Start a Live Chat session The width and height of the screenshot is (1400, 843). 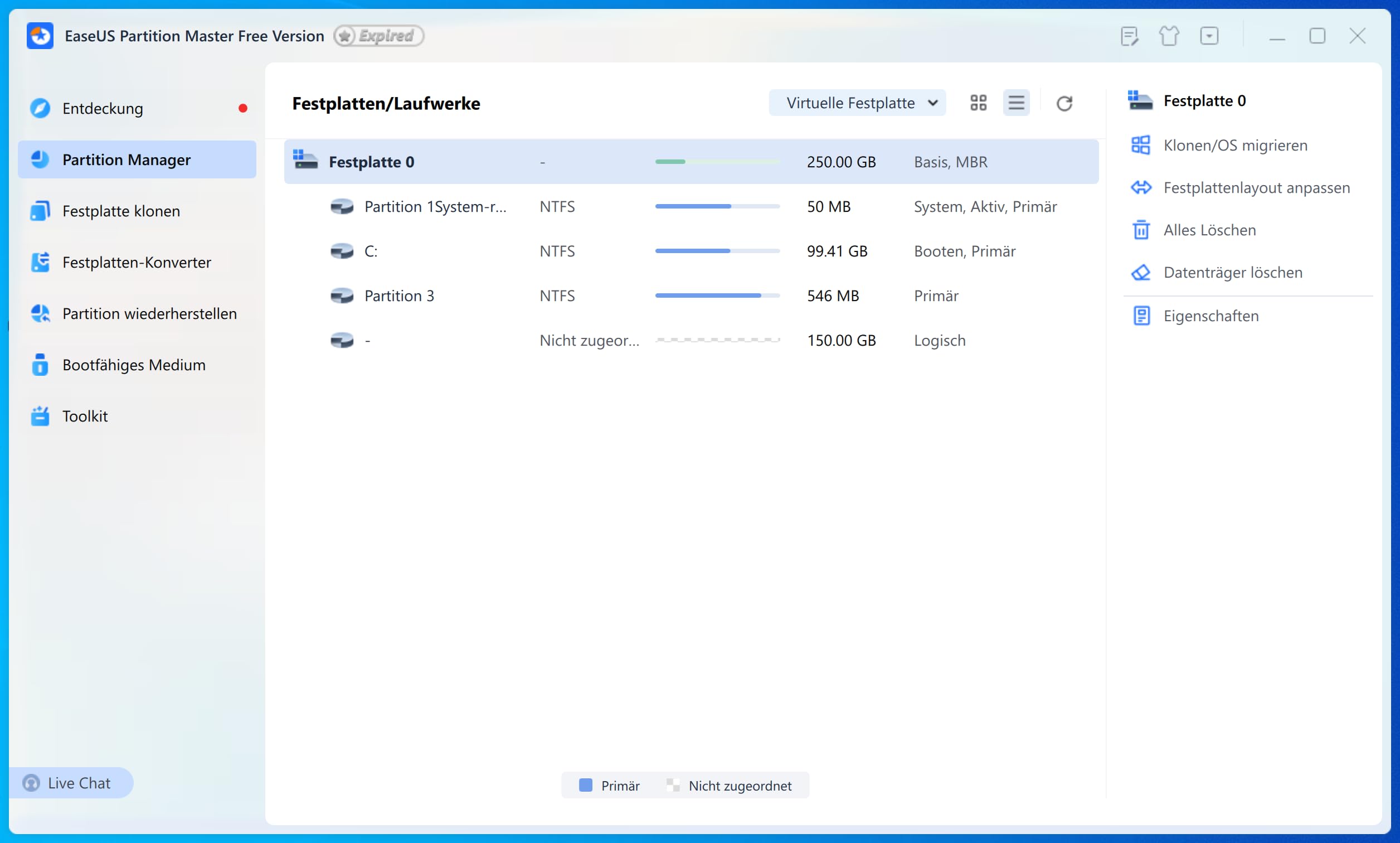71,783
